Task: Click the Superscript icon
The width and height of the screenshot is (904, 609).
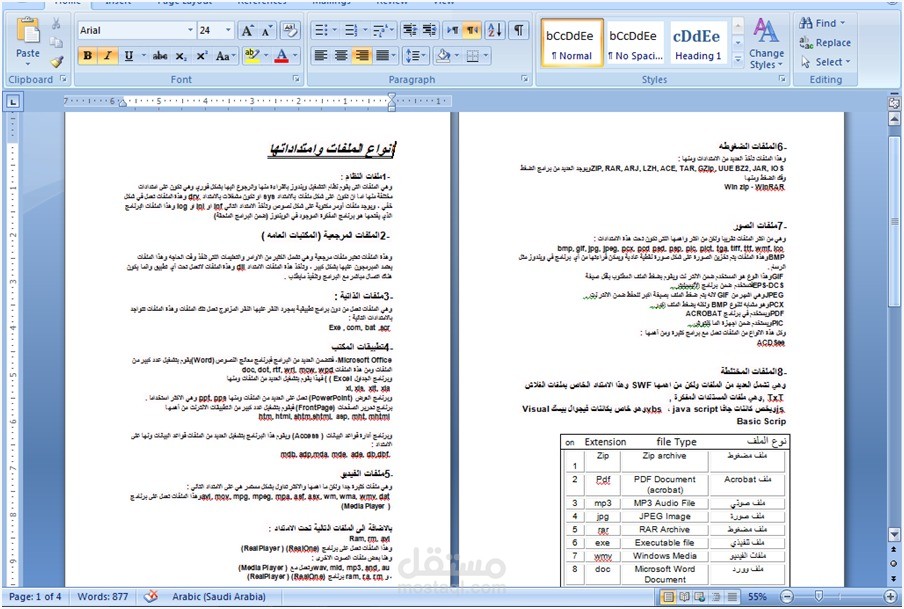Action: (202, 56)
